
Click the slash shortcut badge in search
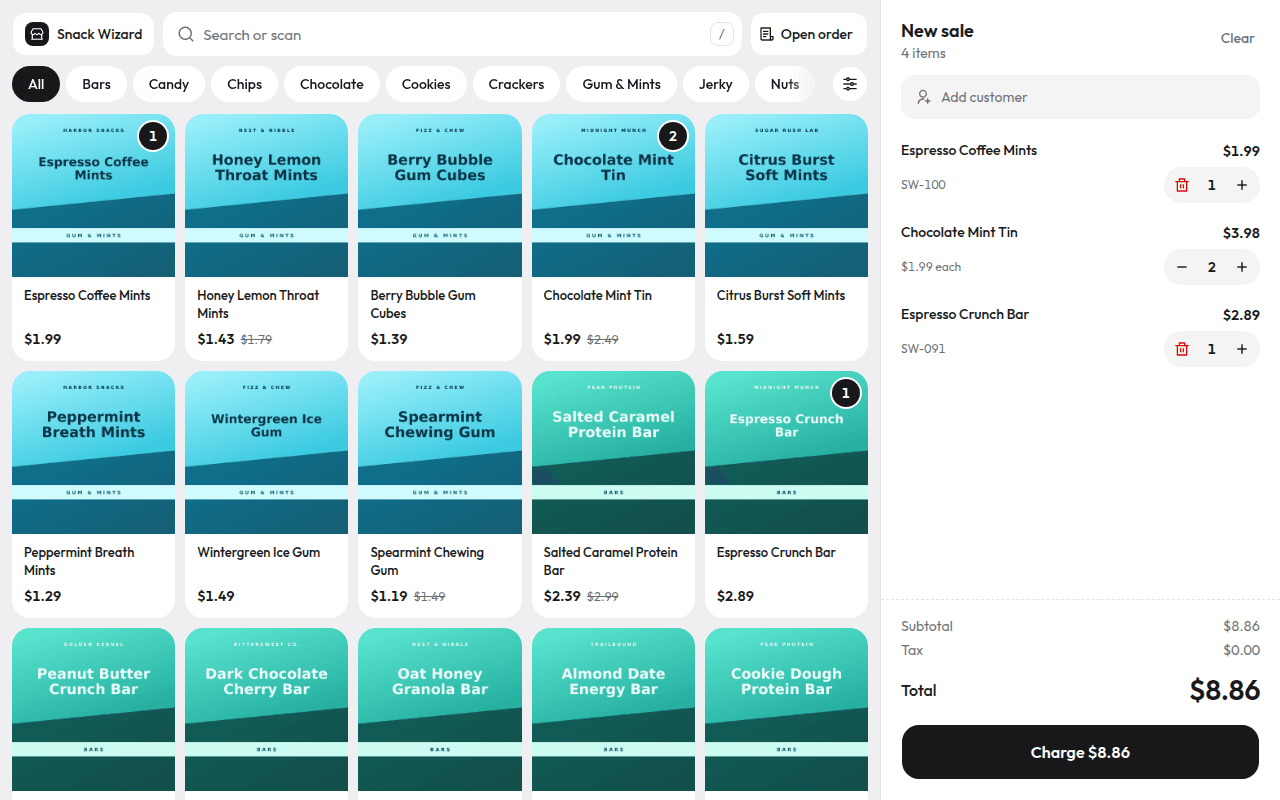click(722, 34)
